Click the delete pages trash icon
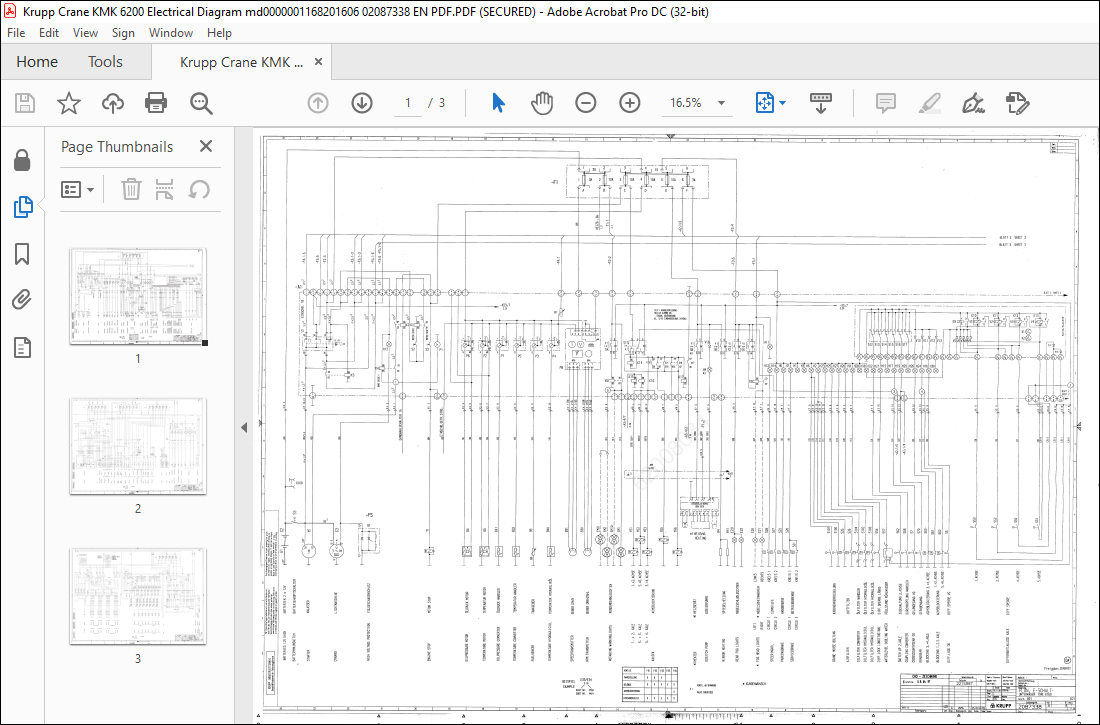Image resolution: width=1100 pixels, height=725 pixels. [x=131, y=189]
